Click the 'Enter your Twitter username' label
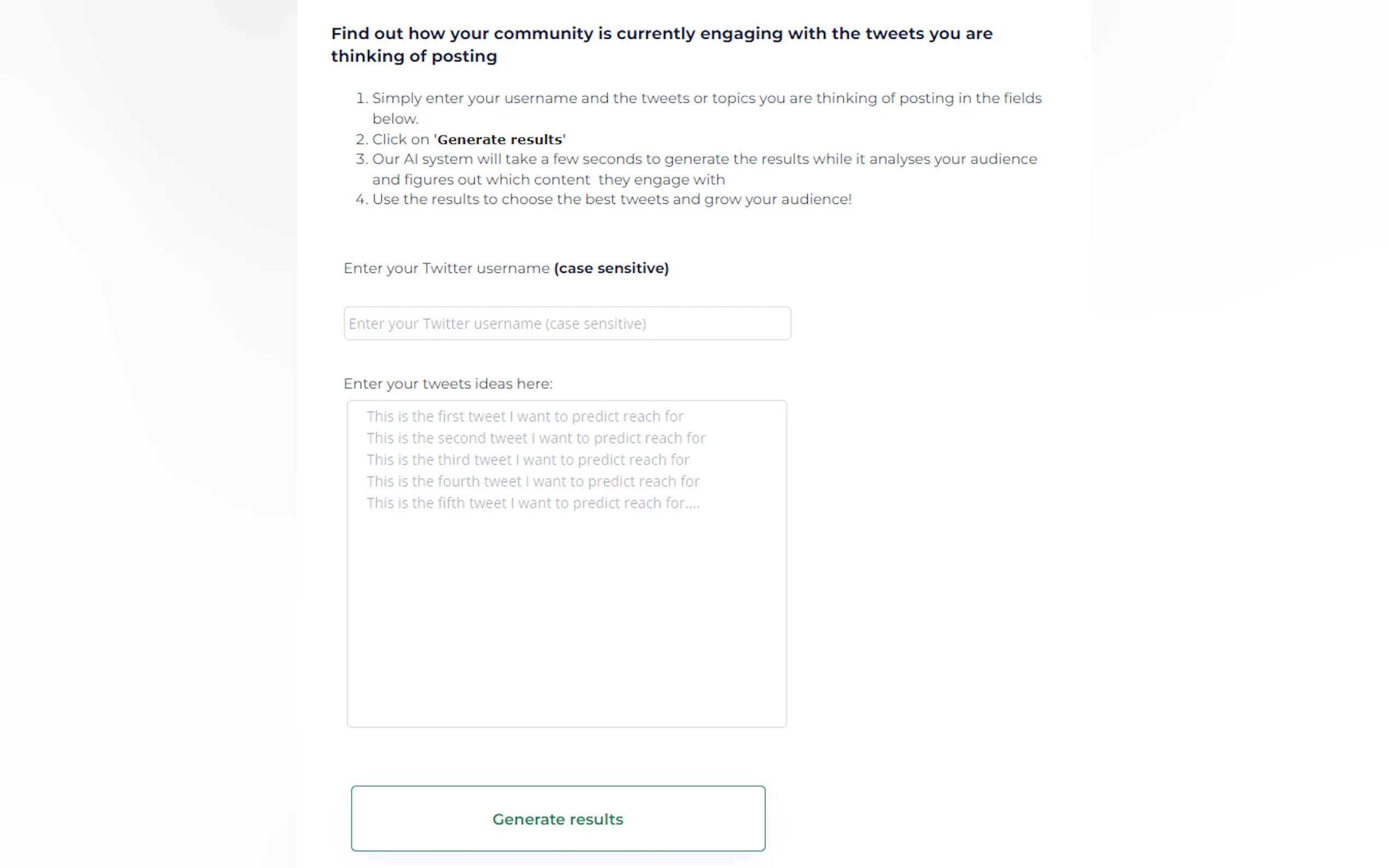1389x868 pixels. pos(446,268)
